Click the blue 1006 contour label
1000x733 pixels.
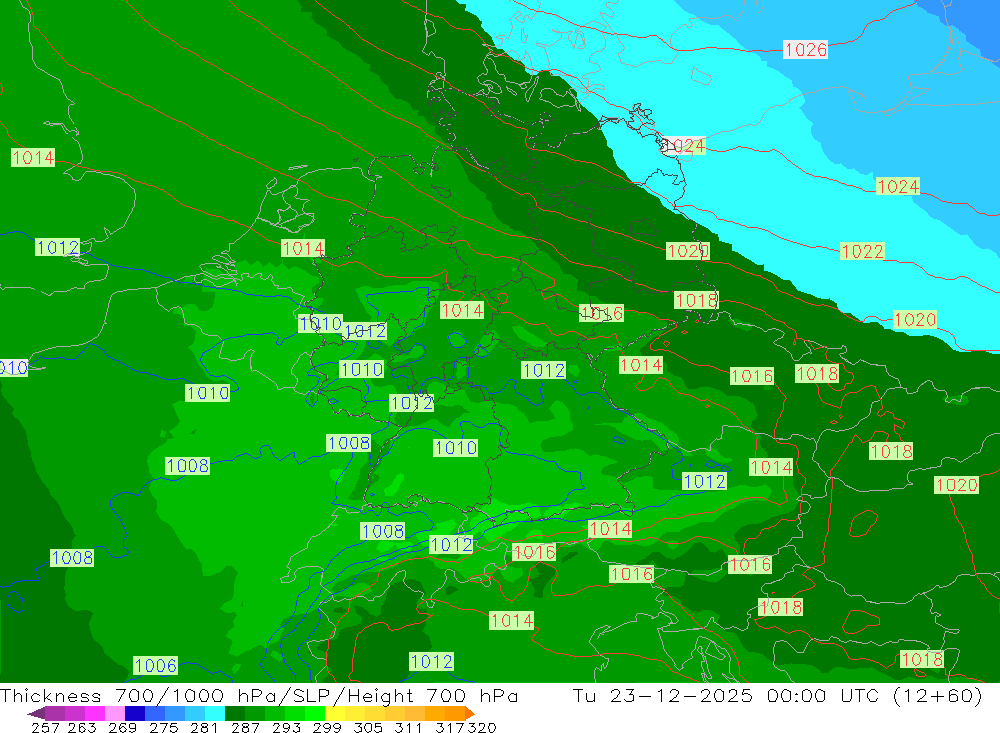pos(156,666)
